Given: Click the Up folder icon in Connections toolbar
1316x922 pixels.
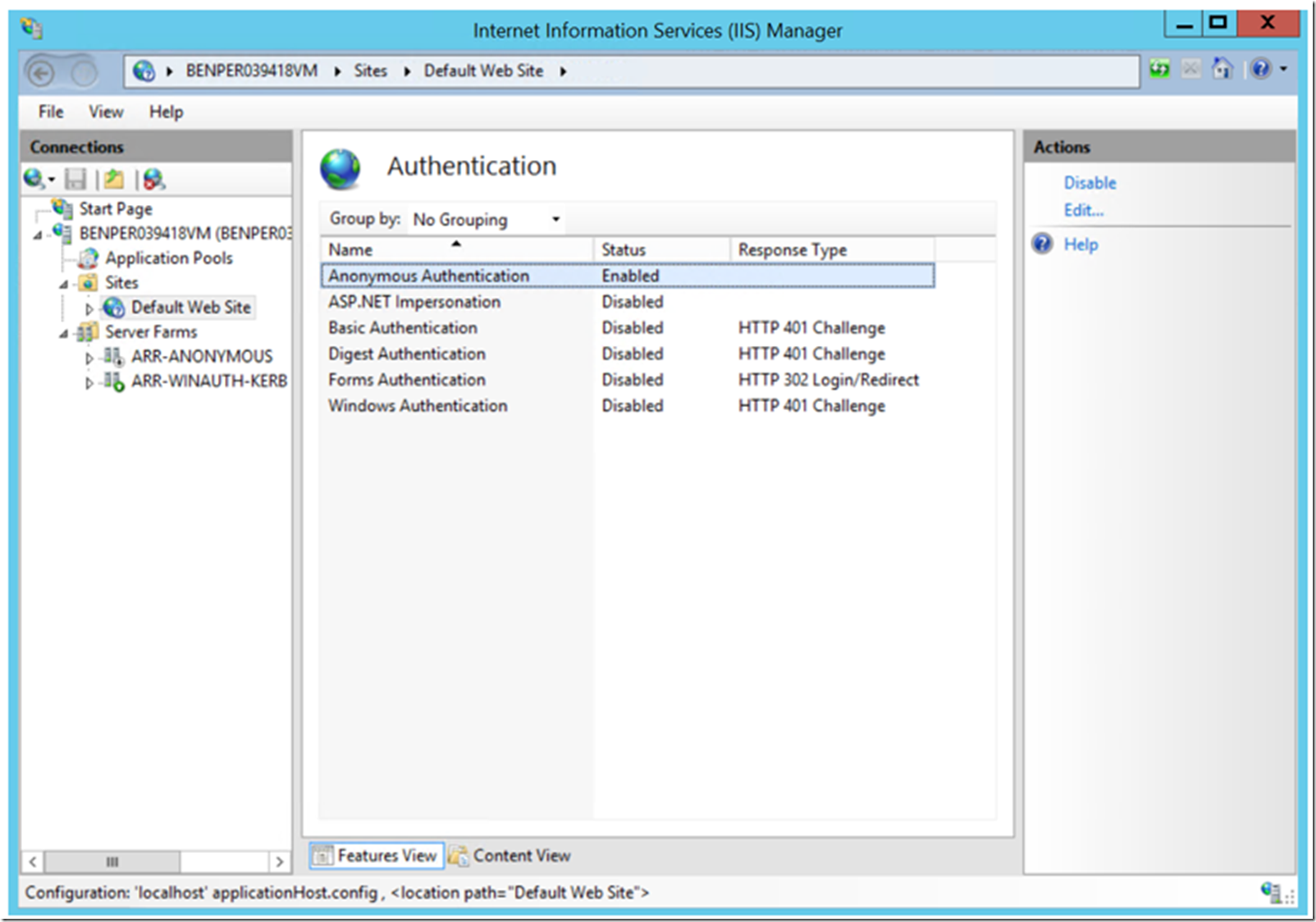Looking at the screenshot, I should click(114, 179).
